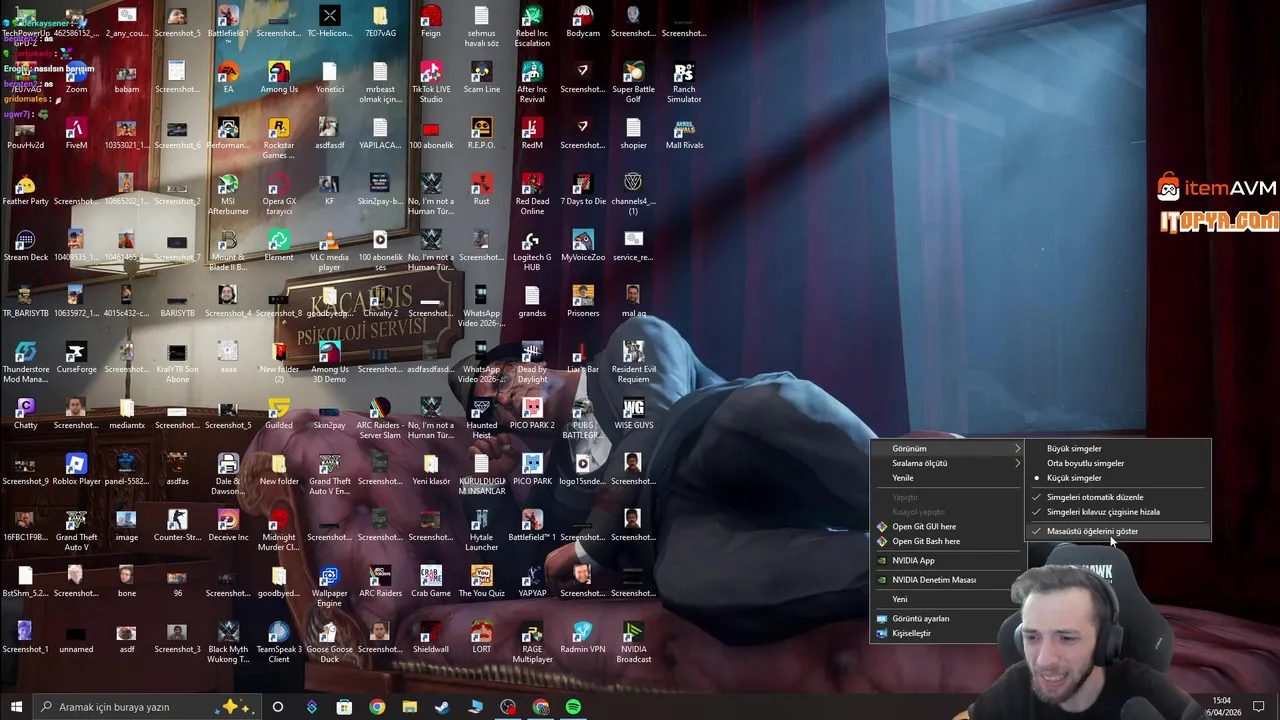
Task: Select the shopier file icon
Action: click(x=633, y=134)
